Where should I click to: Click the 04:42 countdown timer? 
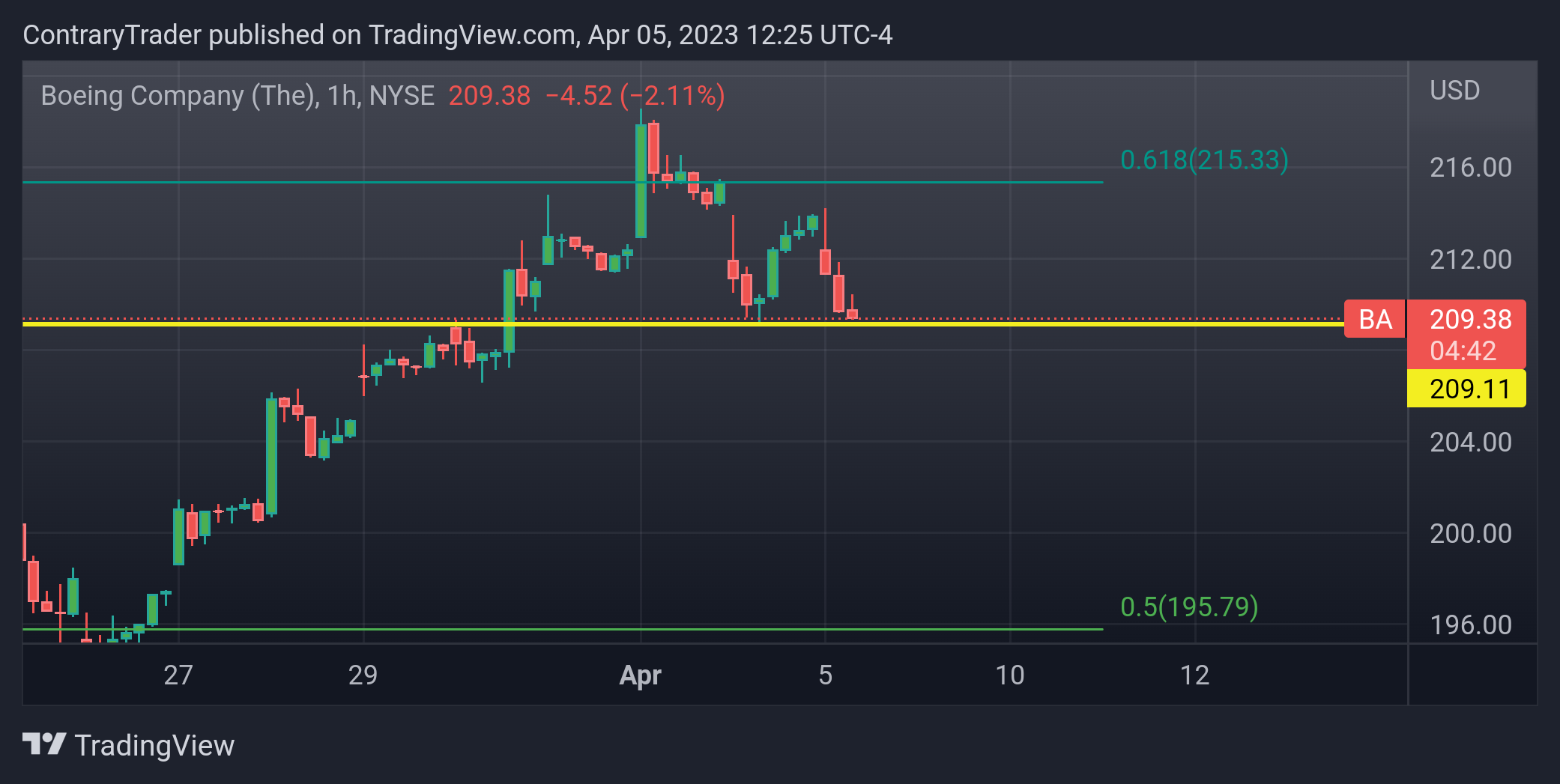1463,350
